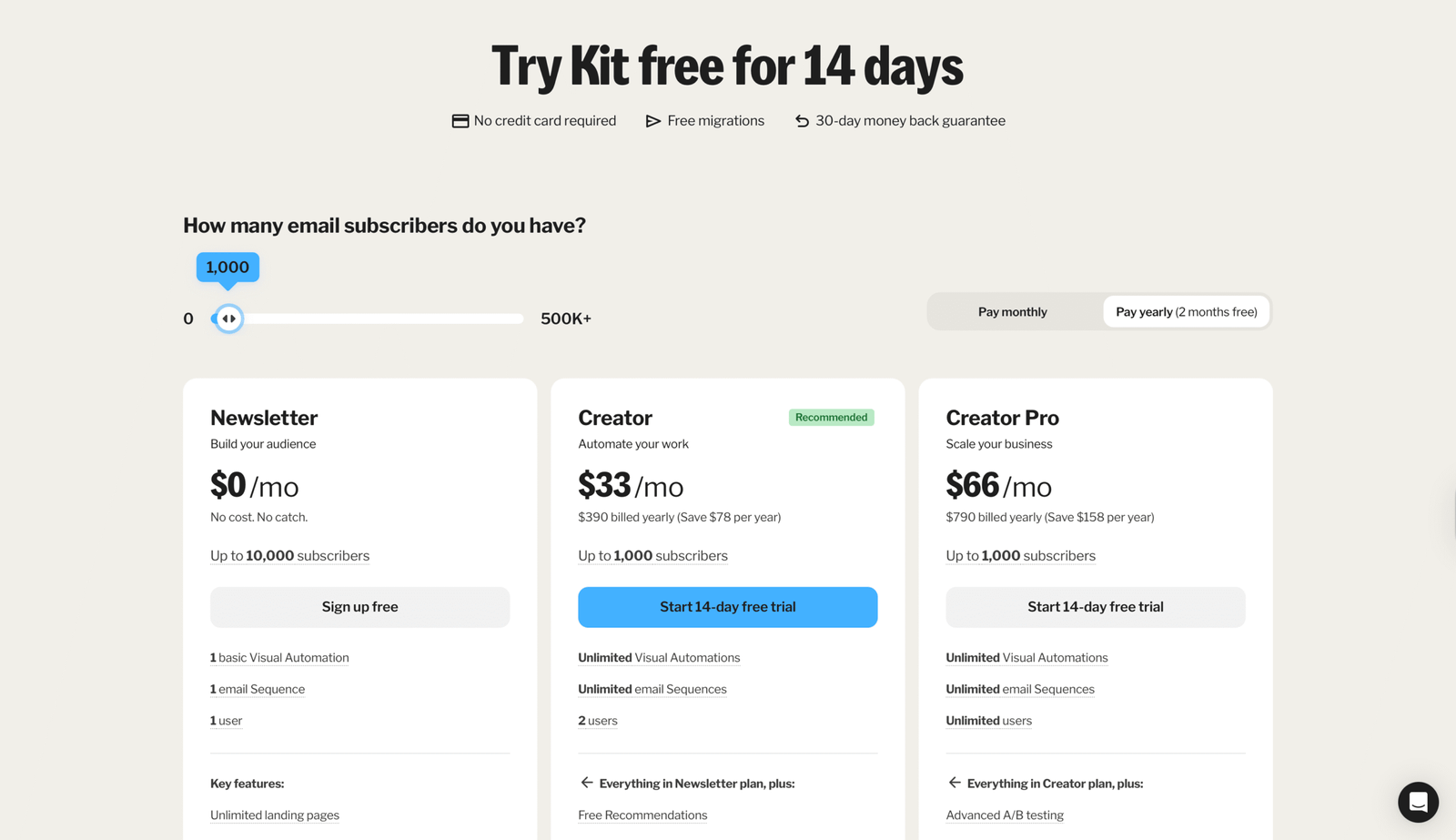Open the chat support widget
Image resolution: width=1456 pixels, height=840 pixels.
tap(1418, 802)
